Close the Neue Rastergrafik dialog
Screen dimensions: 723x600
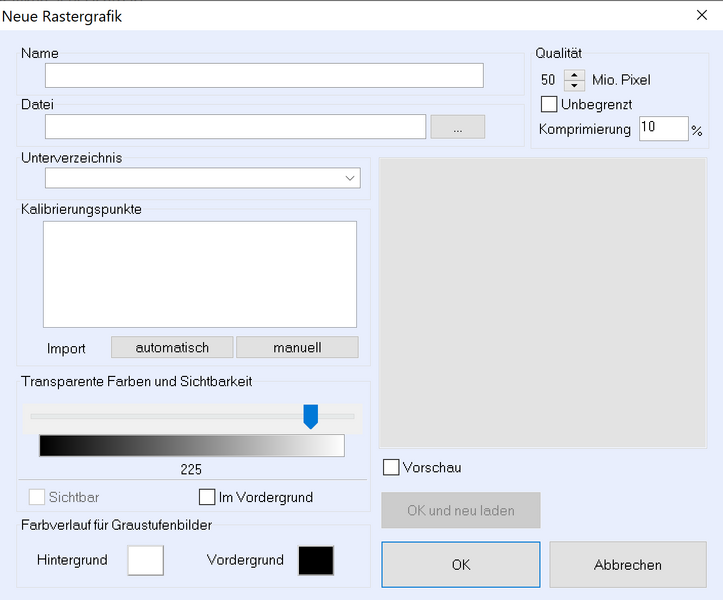(702, 15)
